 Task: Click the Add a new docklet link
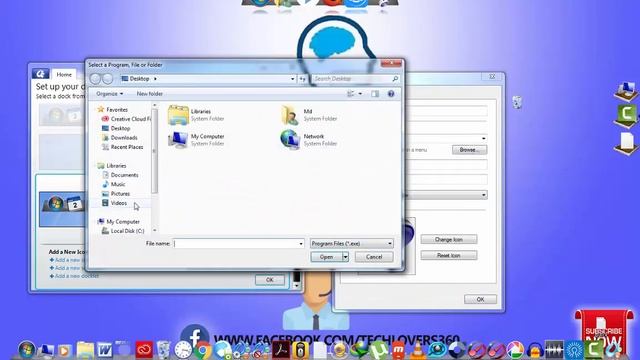(x=74, y=276)
